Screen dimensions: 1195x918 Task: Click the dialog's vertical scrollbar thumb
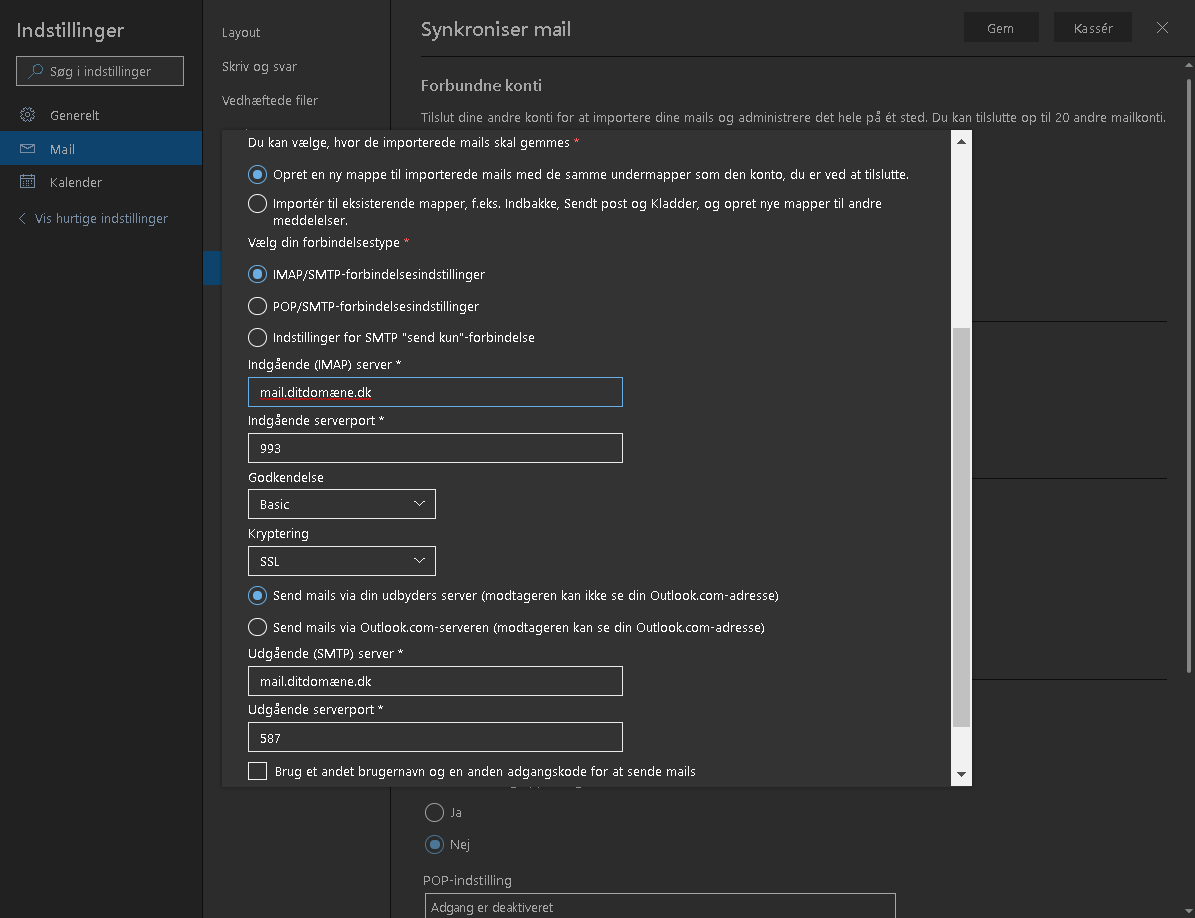pyautogui.click(x=961, y=525)
